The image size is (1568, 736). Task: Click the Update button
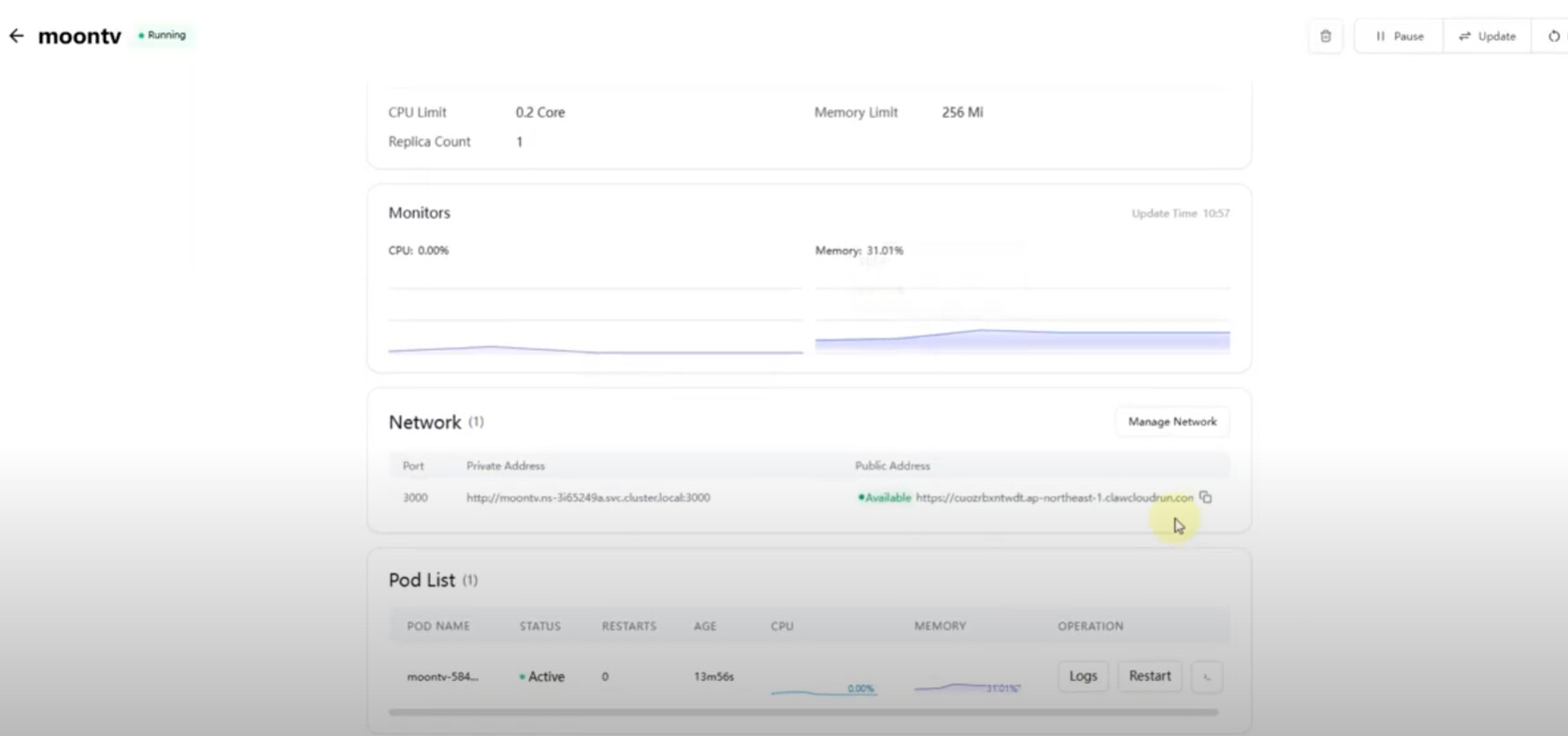pos(1487,36)
